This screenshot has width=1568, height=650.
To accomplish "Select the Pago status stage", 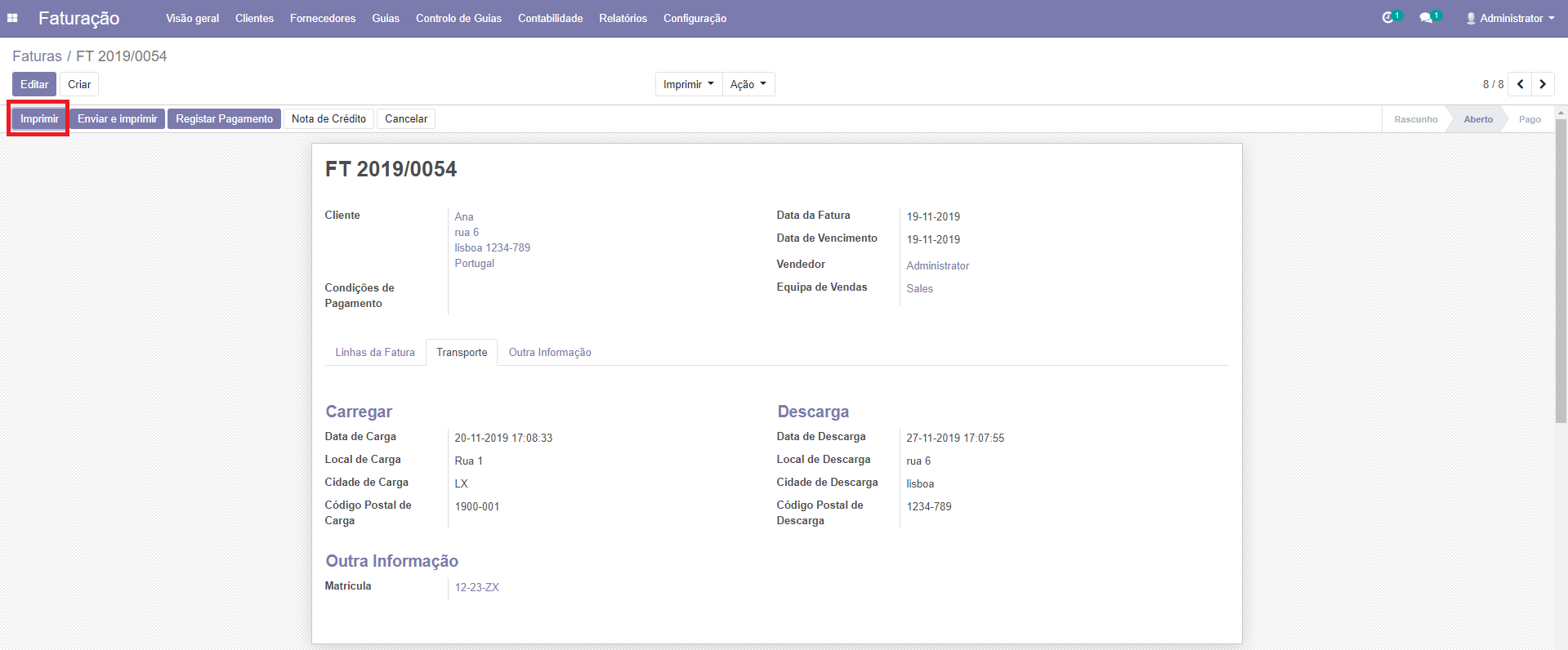I will 1530,119.
